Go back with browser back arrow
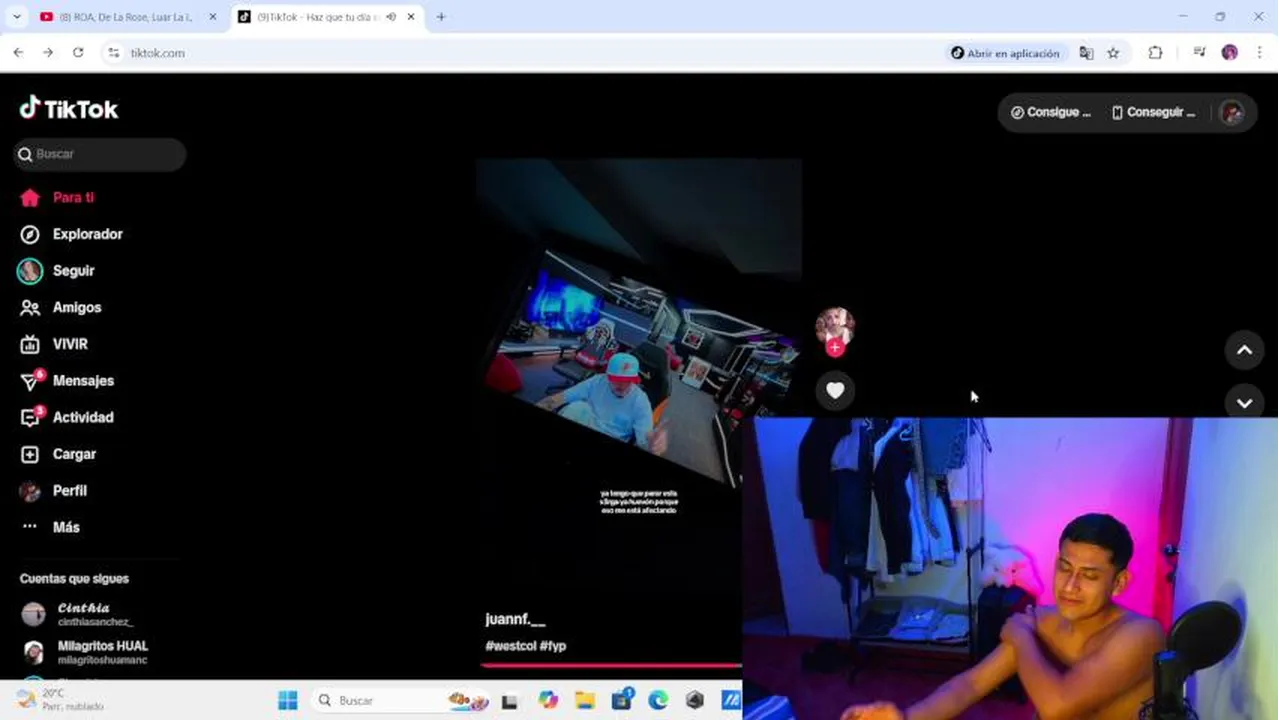Viewport: 1278px width, 720px height. click(18, 53)
